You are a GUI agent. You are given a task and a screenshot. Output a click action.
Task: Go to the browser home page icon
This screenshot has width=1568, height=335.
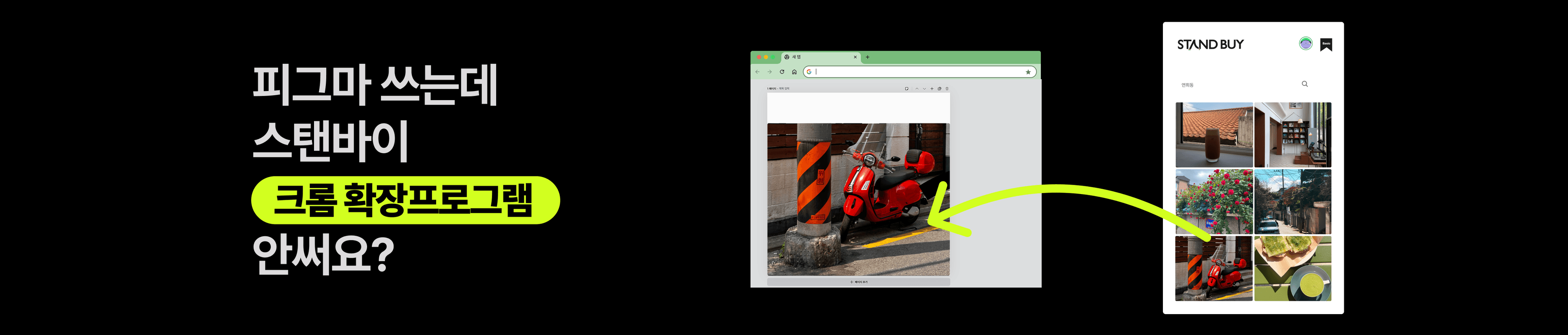click(x=794, y=72)
